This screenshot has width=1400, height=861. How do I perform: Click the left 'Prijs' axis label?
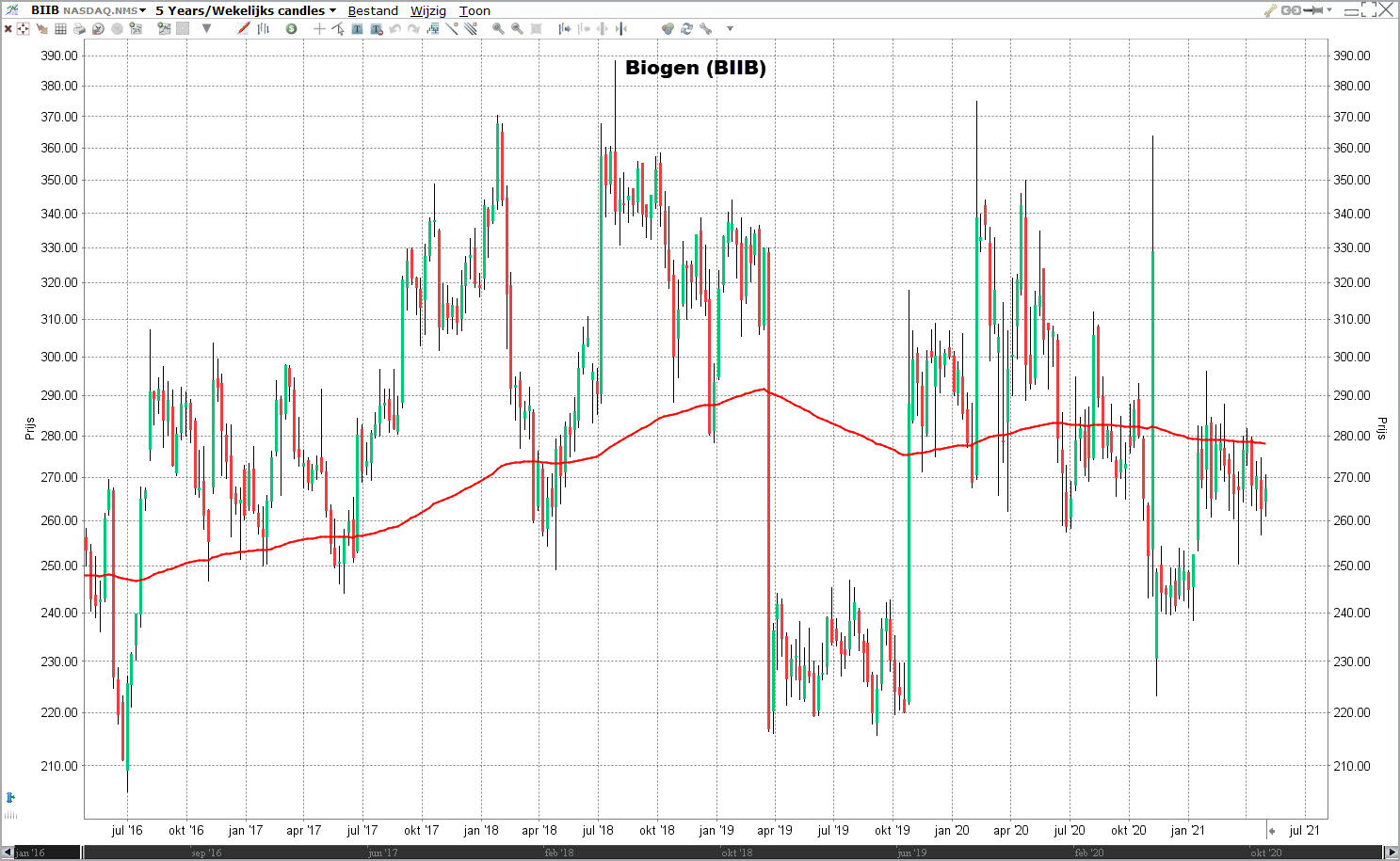pyautogui.click(x=29, y=429)
